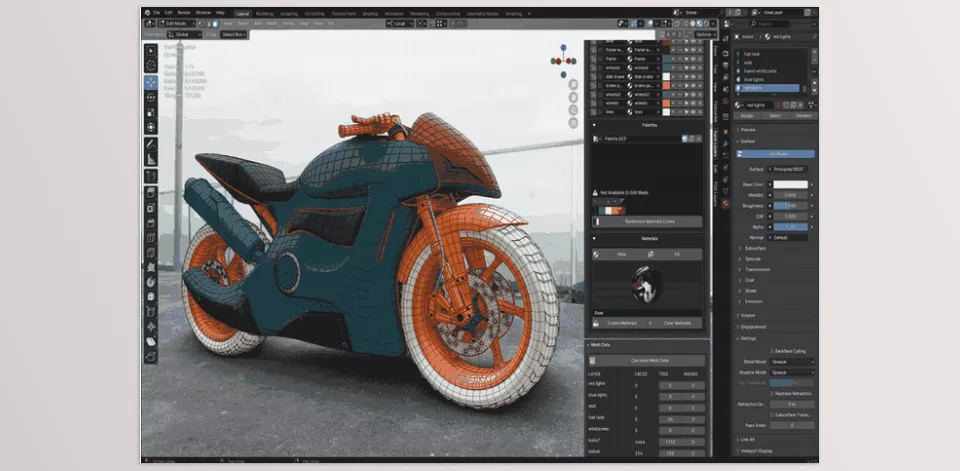Open the Global orientation dropdown
The width and height of the screenshot is (960, 471).
point(183,34)
